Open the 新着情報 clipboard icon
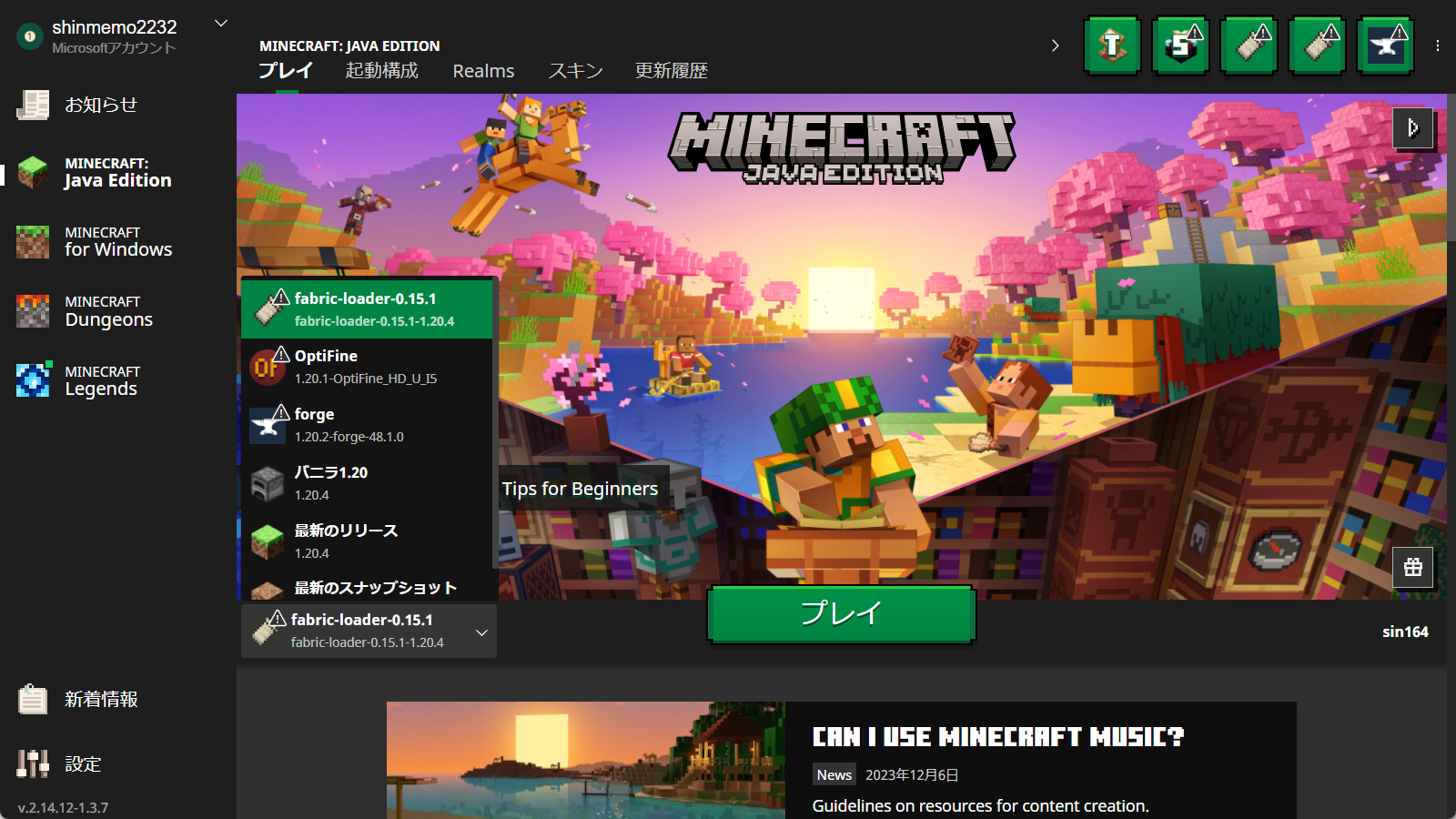The width and height of the screenshot is (1456, 819). click(x=33, y=699)
